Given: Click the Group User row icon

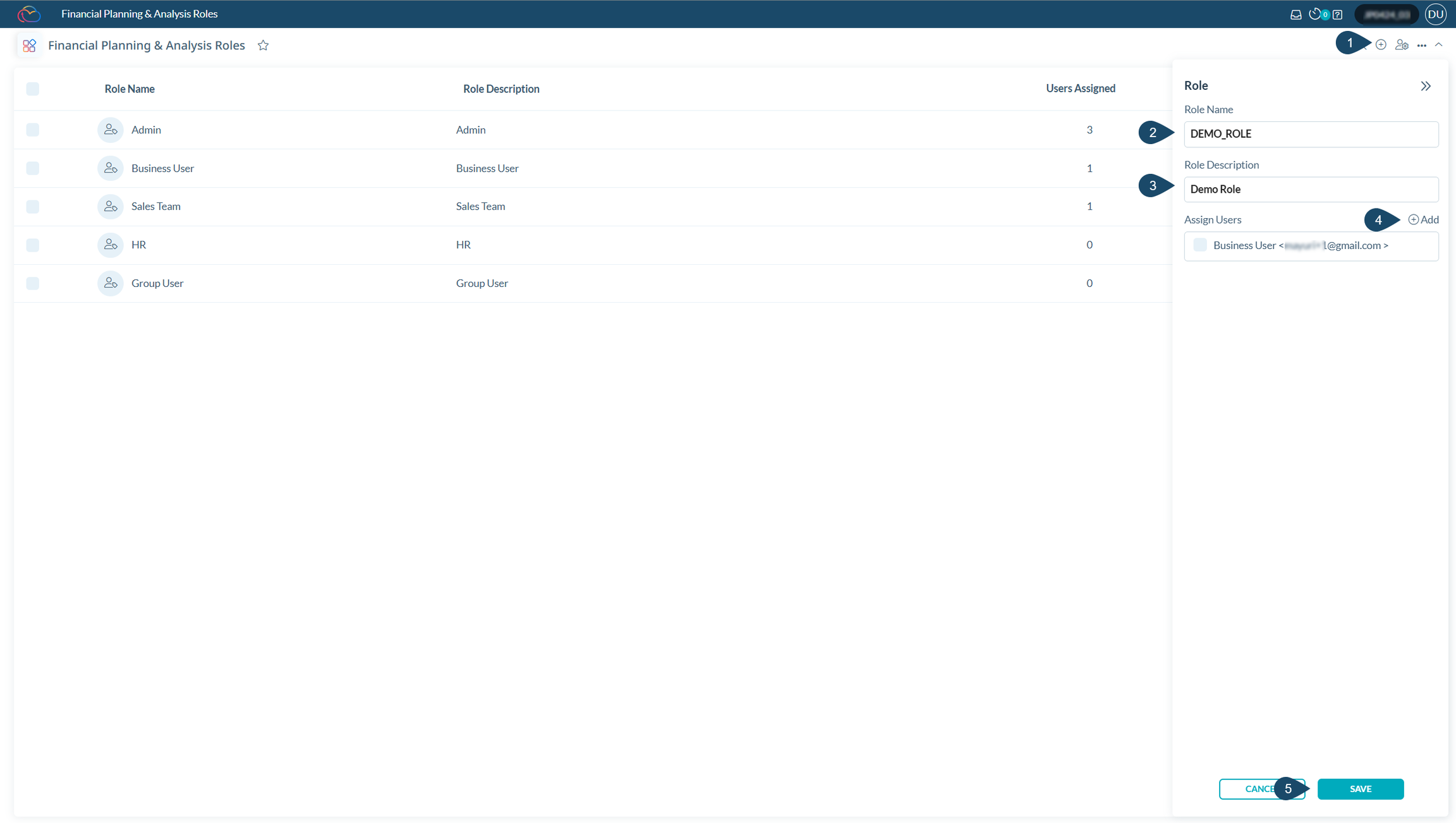Looking at the screenshot, I should click(110, 283).
